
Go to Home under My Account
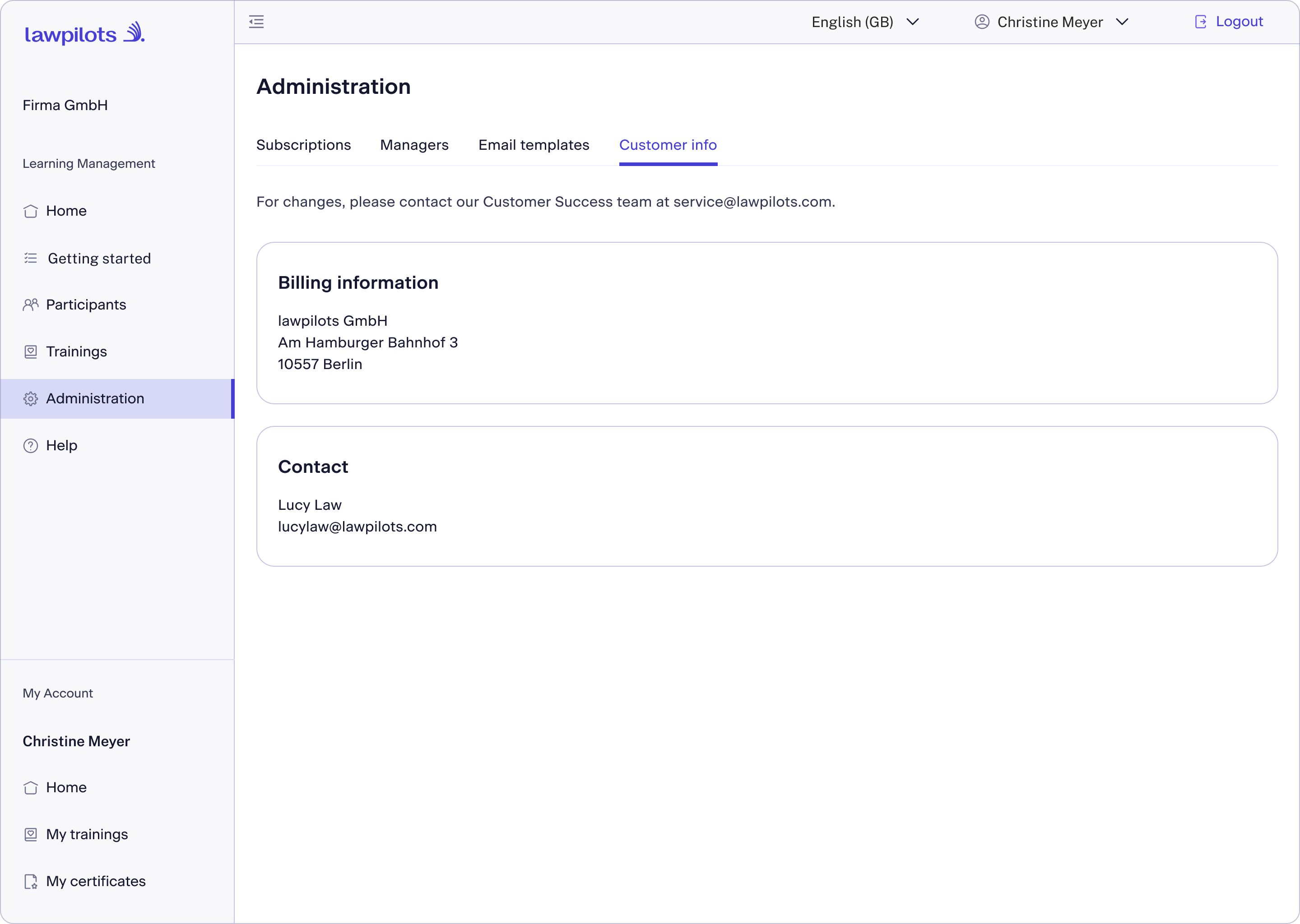117,787
